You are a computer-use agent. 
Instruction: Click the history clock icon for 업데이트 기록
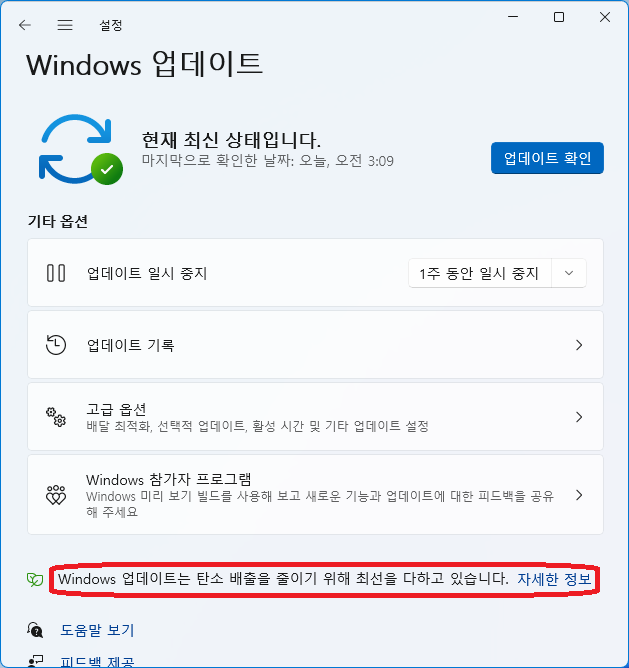[x=56, y=345]
